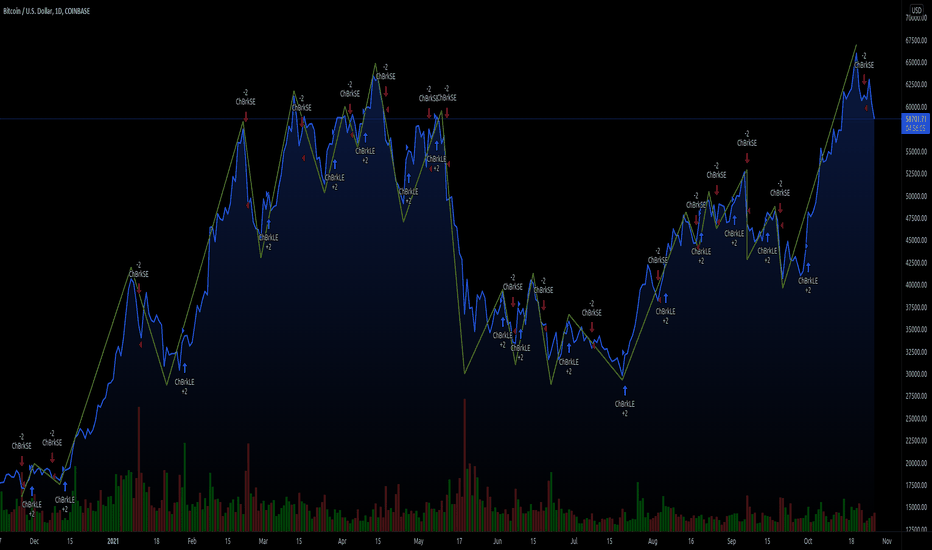Click the ChBrkSE label near October high

(864, 65)
